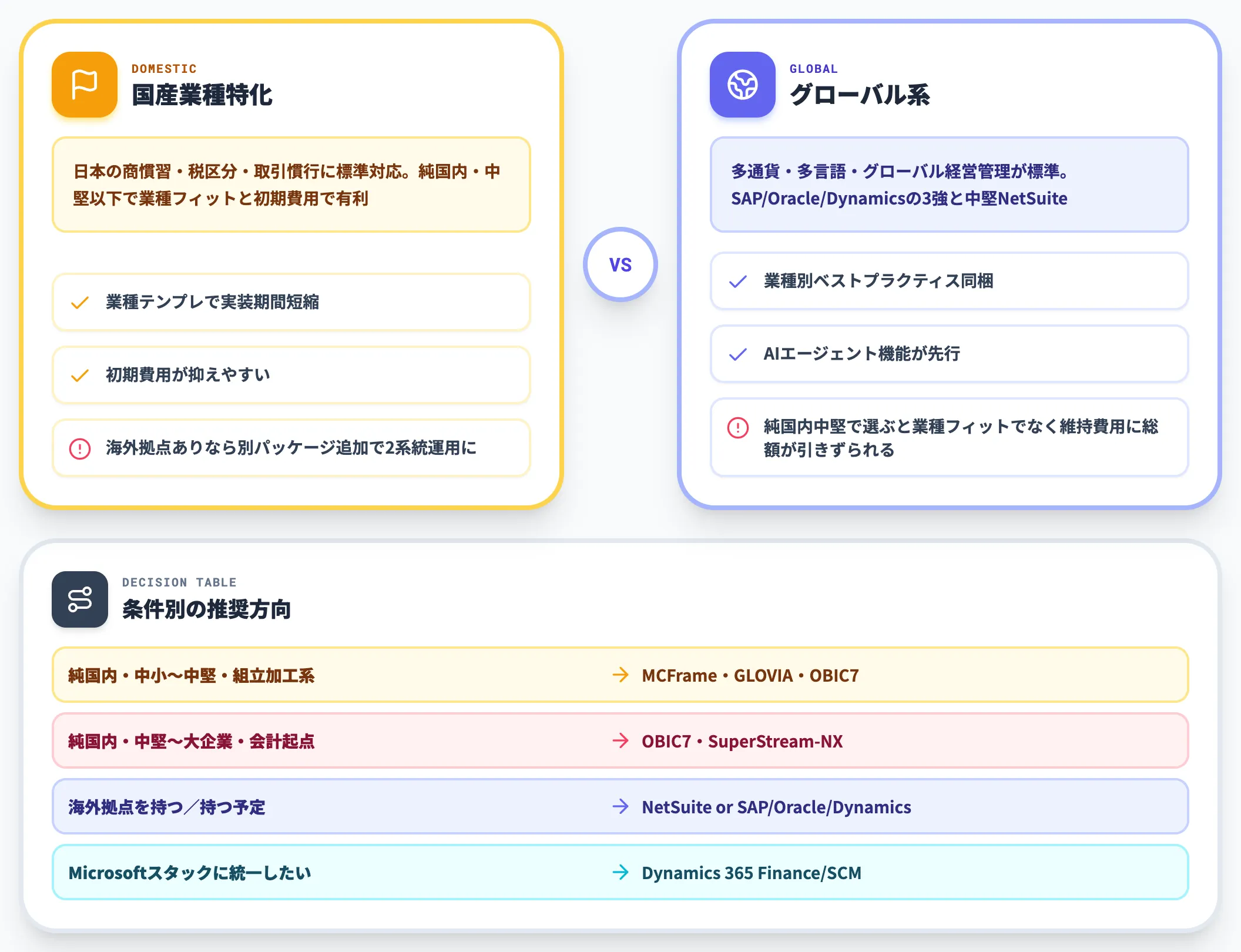Viewport: 1241px width, 952px height.
Task: Click the DECISION TABLE label
Action: point(179,582)
